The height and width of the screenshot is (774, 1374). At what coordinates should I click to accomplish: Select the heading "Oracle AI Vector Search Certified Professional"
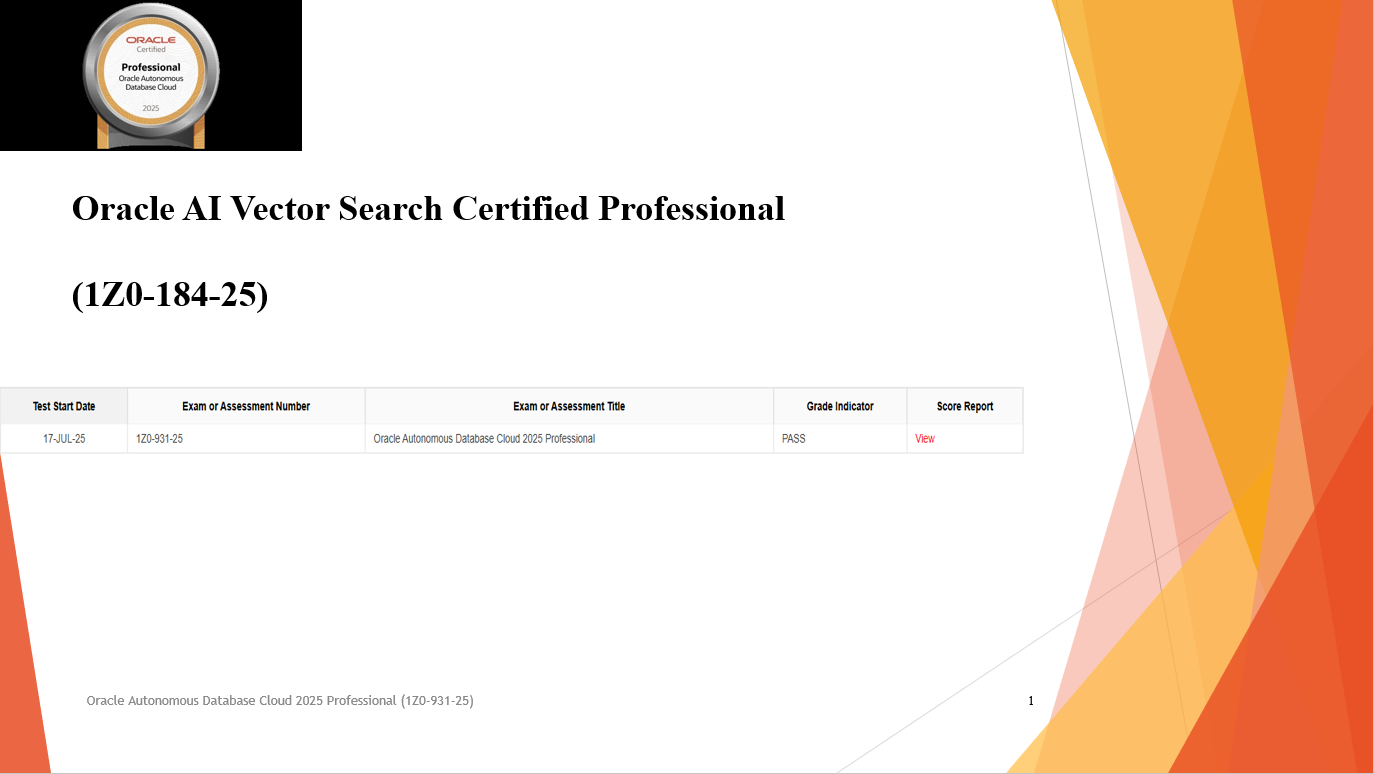428,208
